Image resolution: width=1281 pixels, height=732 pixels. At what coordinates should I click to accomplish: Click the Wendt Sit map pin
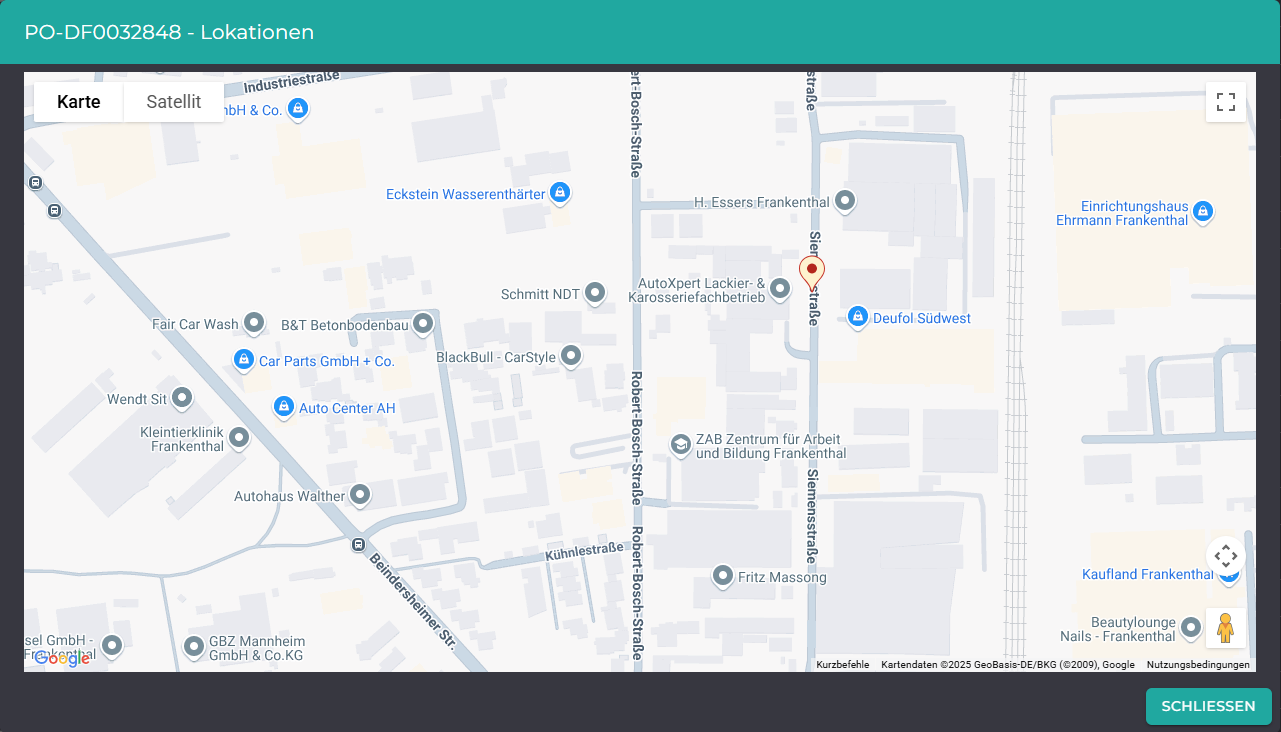click(x=182, y=398)
